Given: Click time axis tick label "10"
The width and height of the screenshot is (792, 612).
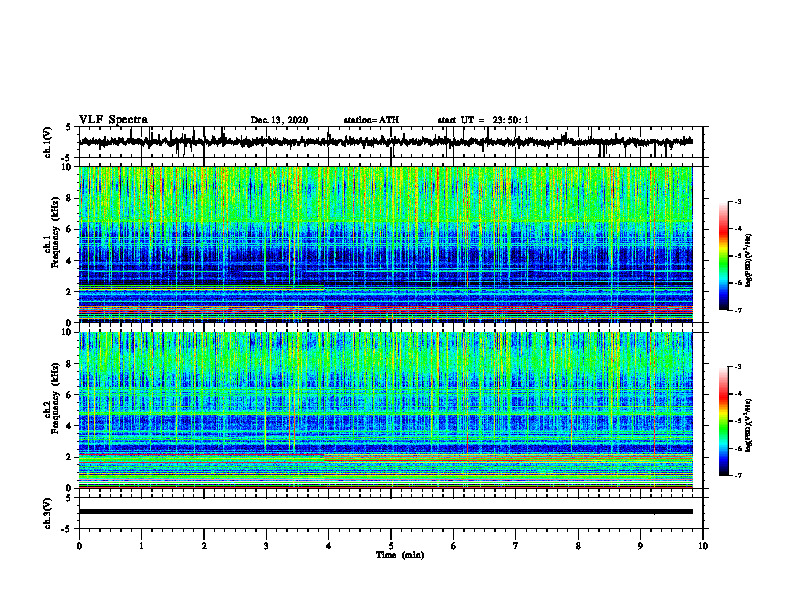Looking at the screenshot, I should point(703,546).
